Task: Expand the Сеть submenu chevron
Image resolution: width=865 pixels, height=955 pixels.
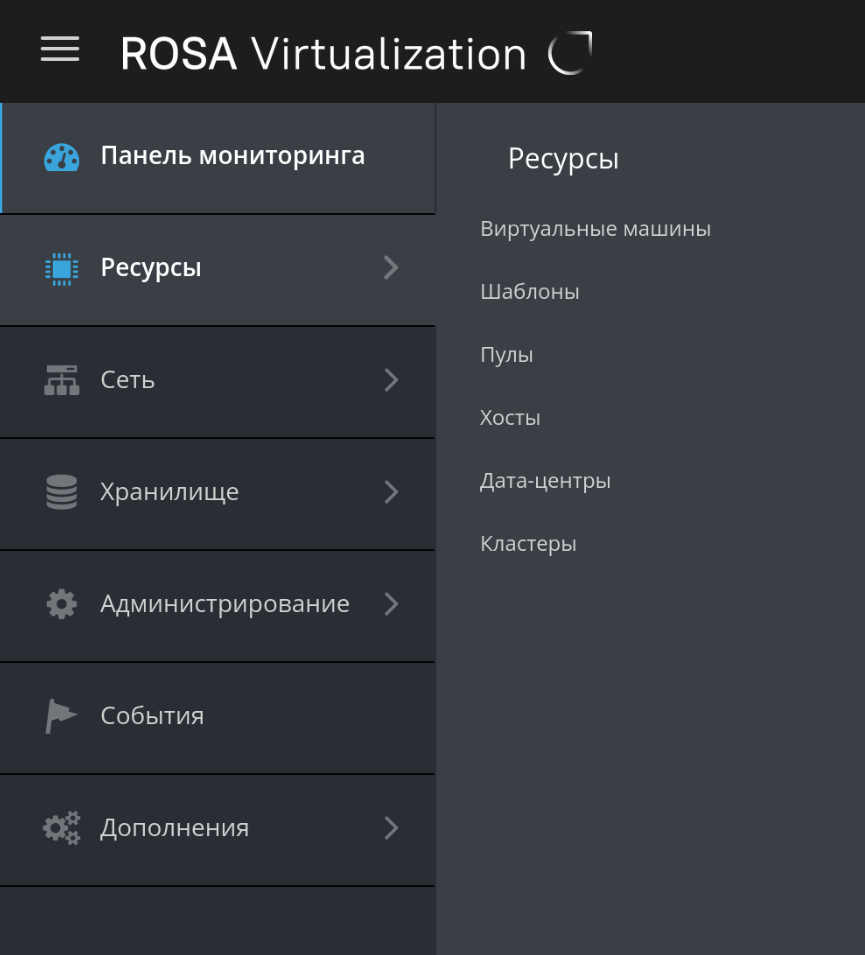Action: click(391, 380)
